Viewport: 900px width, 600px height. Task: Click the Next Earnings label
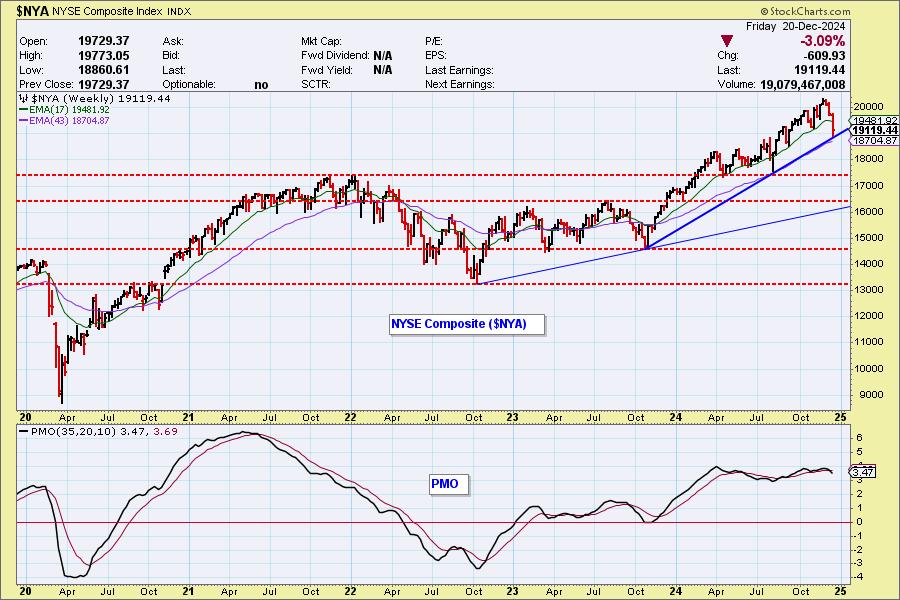click(460, 84)
